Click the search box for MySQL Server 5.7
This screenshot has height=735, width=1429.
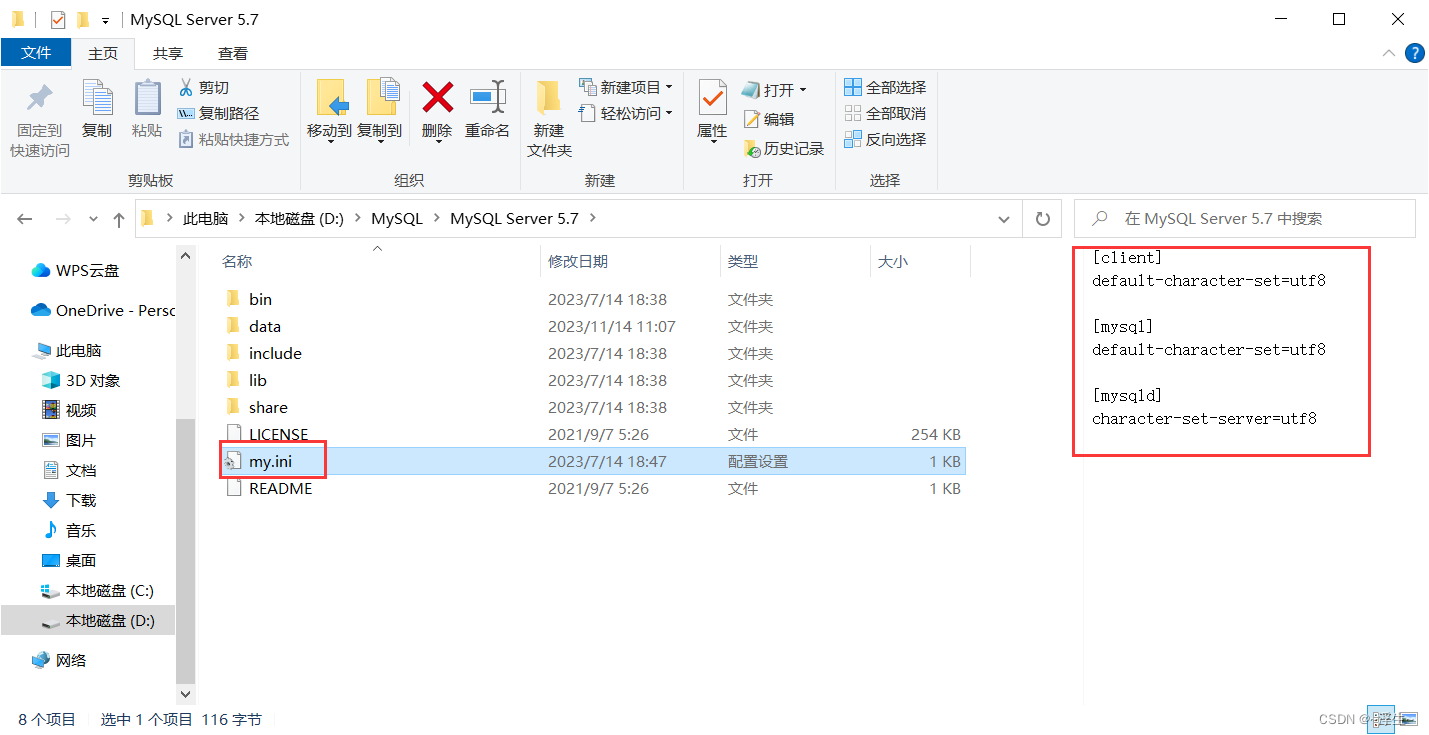click(1245, 218)
